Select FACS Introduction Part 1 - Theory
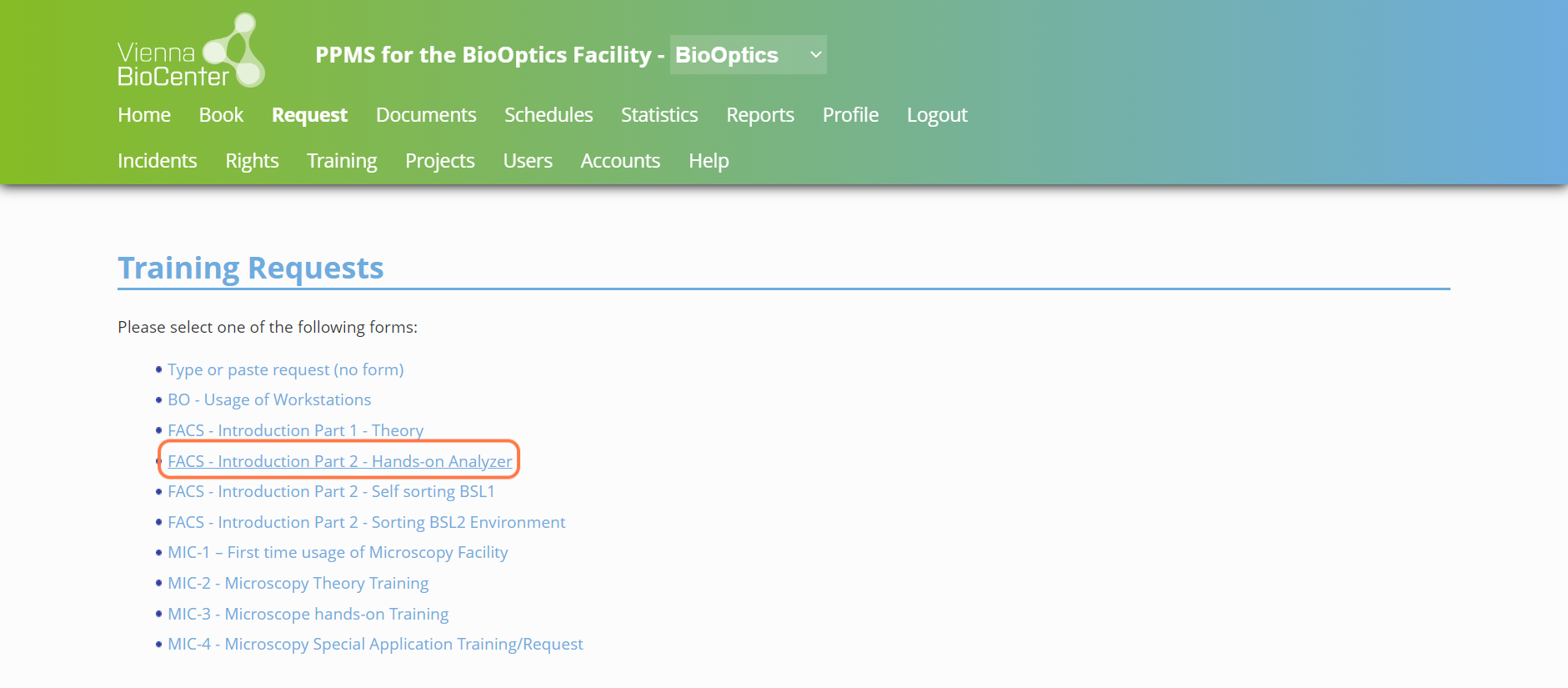Viewport: 1568px width, 688px height. 295,430
